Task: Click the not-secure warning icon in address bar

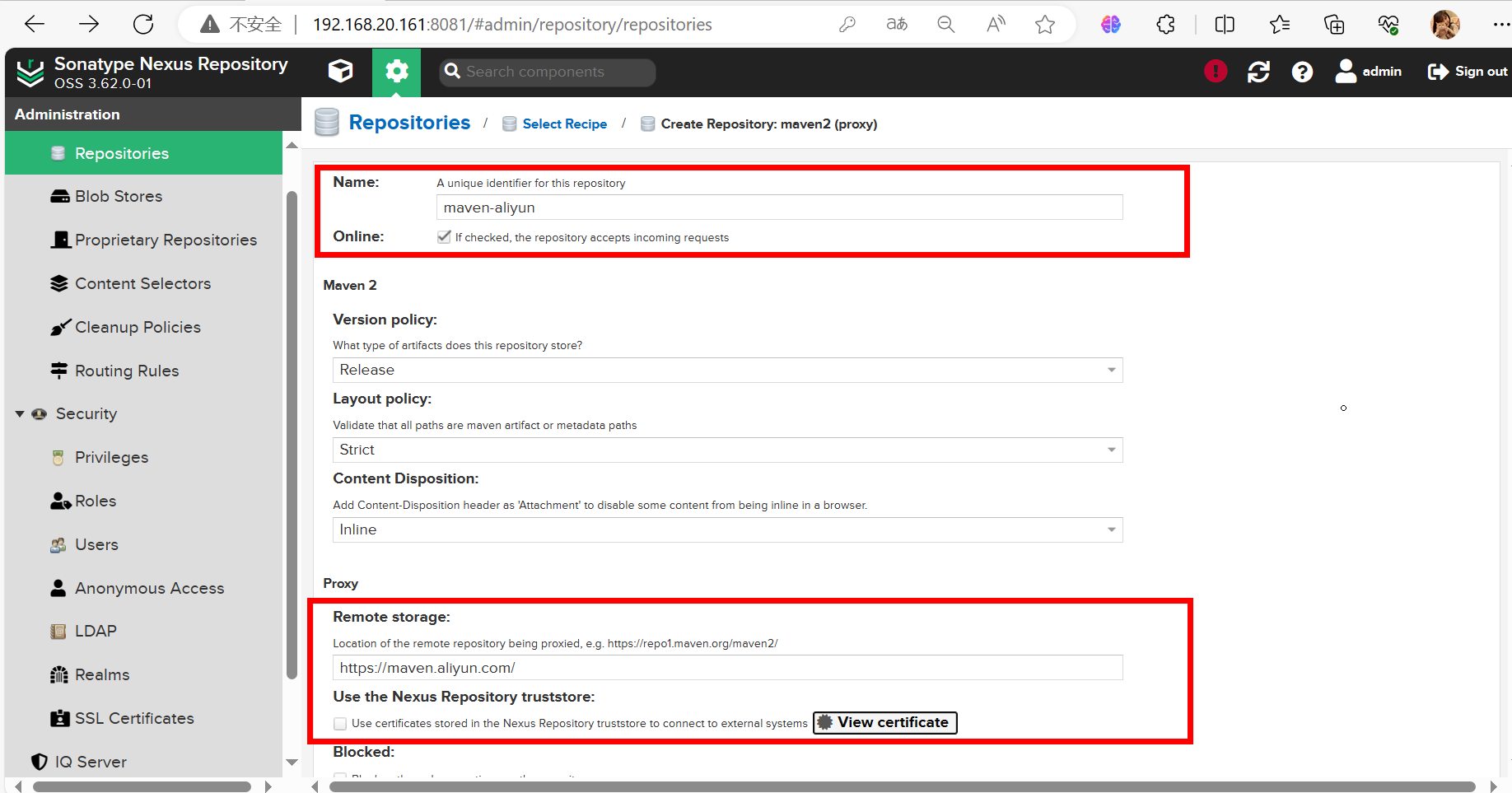Action: point(210,25)
